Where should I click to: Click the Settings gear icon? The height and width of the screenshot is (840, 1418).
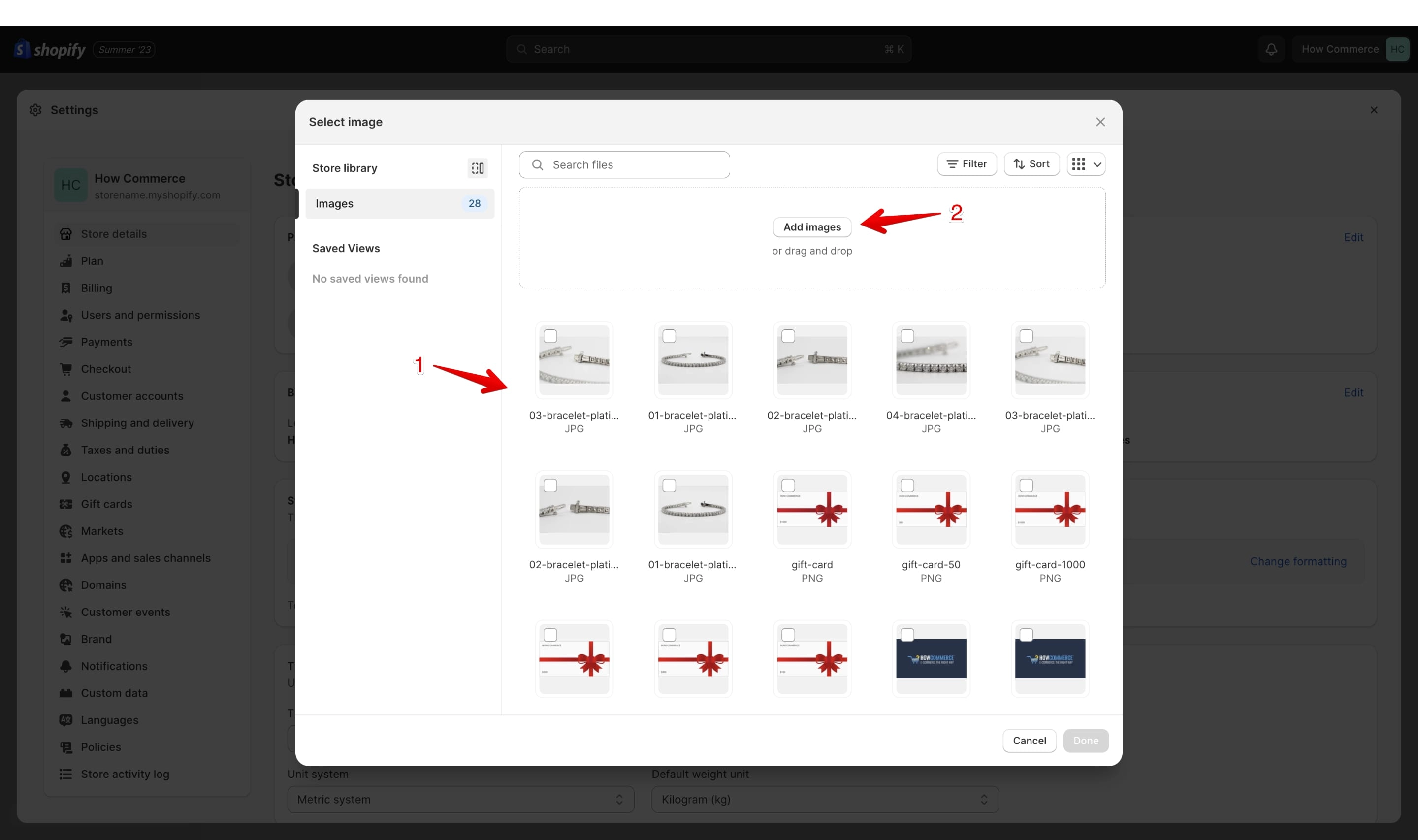[35, 110]
